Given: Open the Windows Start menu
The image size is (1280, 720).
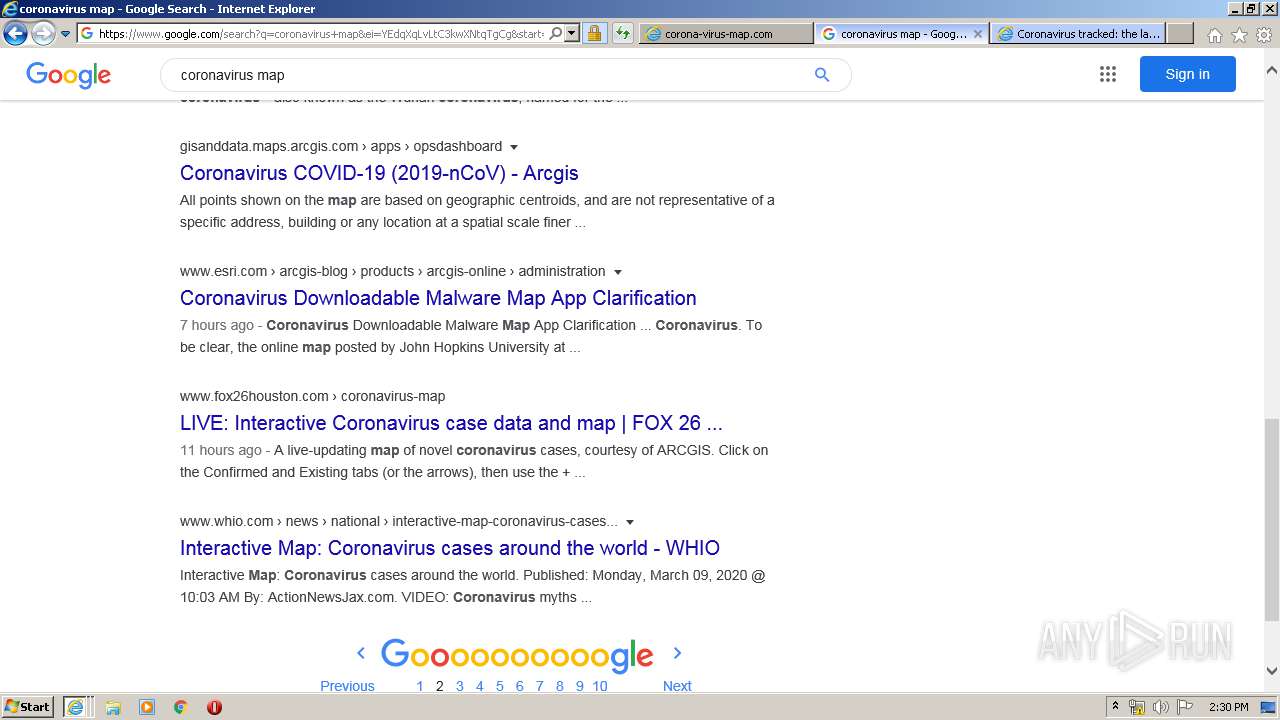Looking at the screenshot, I should pyautogui.click(x=28, y=707).
